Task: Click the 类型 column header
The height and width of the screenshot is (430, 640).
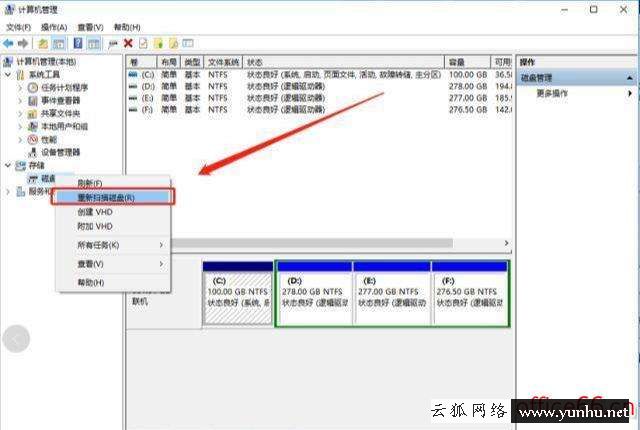Action: click(x=192, y=62)
